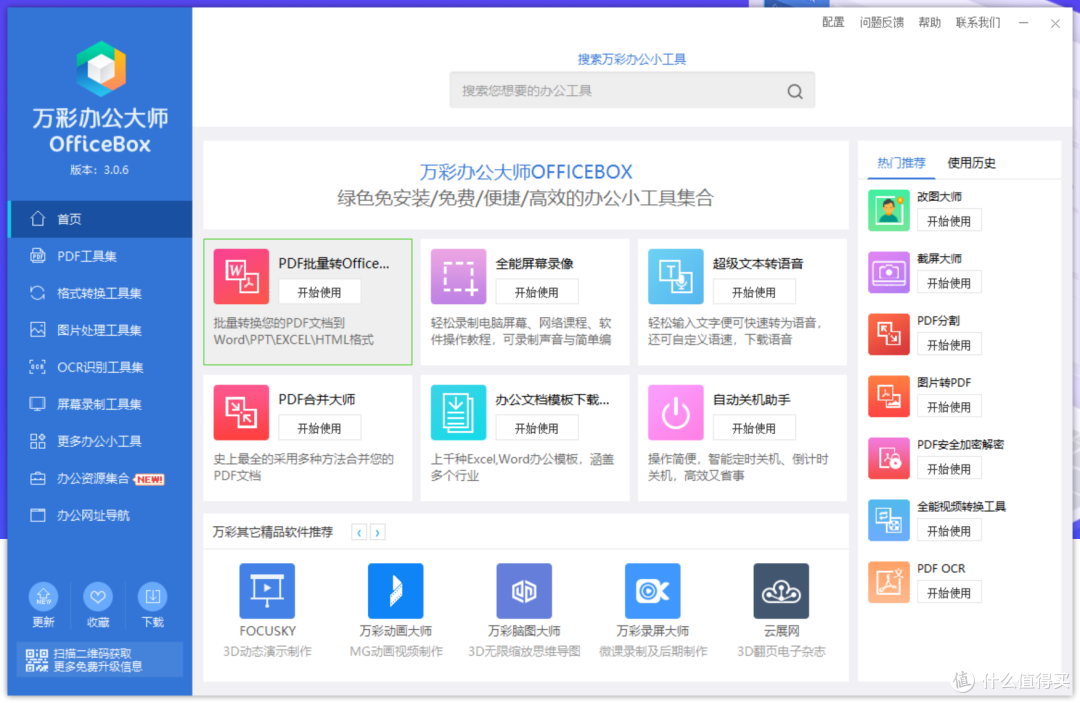Select the PDF分割 icon

tap(889, 334)
